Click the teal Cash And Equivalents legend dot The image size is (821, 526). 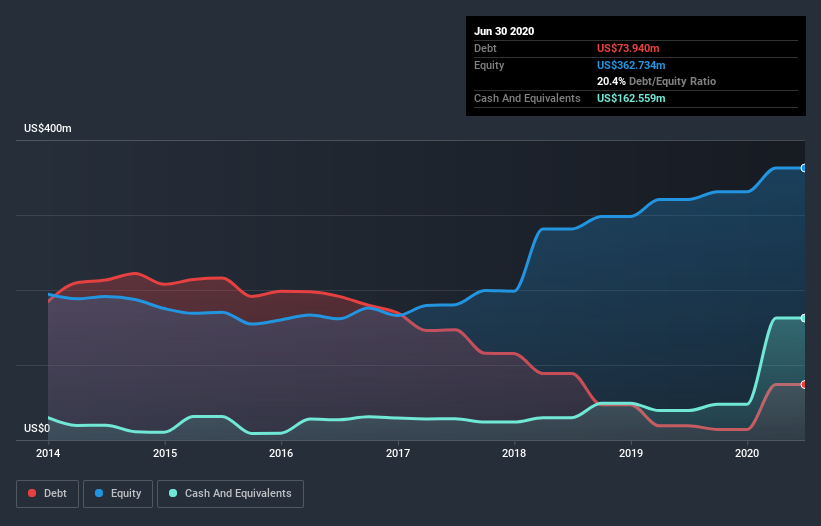pos(173,493)
